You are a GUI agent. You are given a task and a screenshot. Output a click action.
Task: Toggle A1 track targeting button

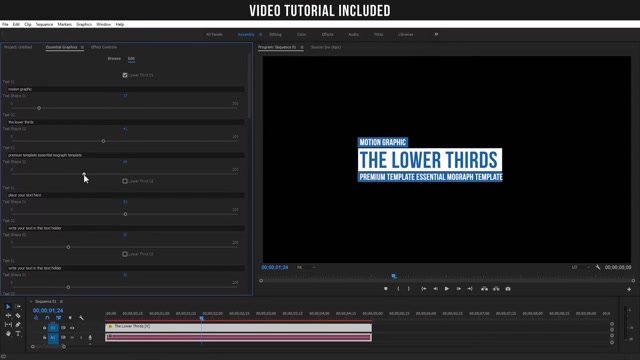pos(53,338)
